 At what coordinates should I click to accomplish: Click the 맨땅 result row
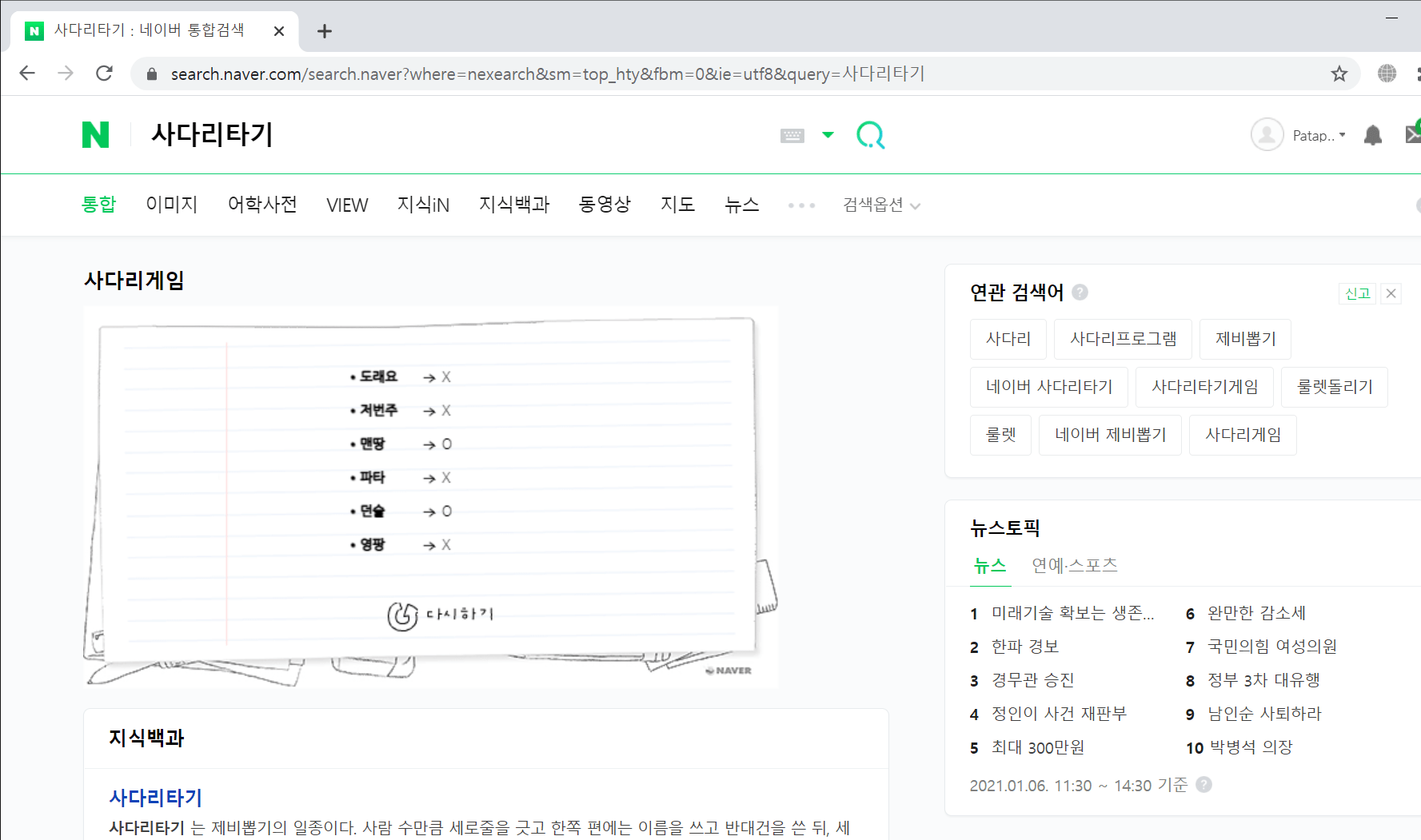[x=401, y=444]
